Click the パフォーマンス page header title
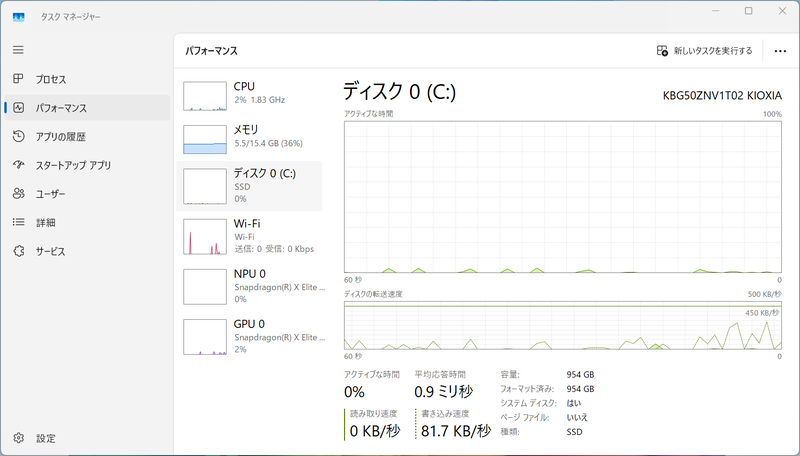Viewport: 800px width, 456px height. (211, 51)
